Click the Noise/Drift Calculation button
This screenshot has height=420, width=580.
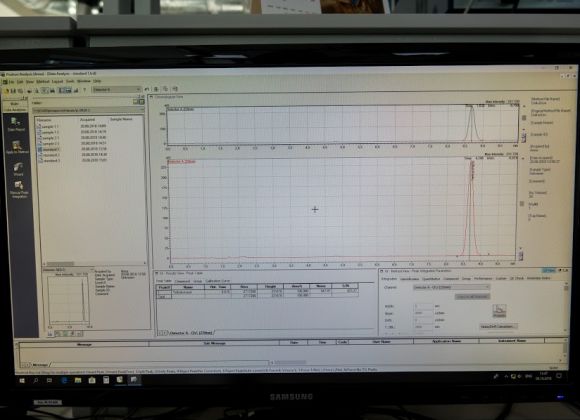coord(498,326)
